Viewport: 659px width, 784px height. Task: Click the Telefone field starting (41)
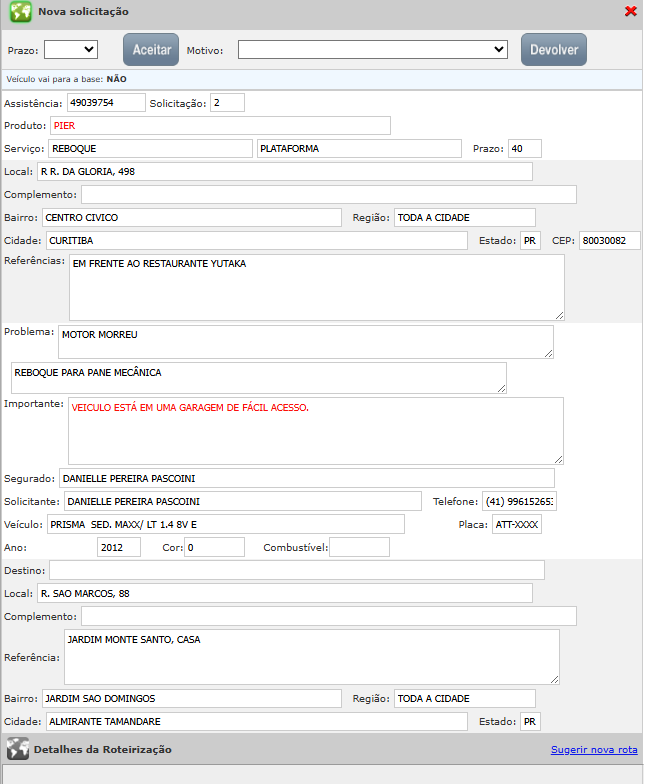(x=519, y=502)
